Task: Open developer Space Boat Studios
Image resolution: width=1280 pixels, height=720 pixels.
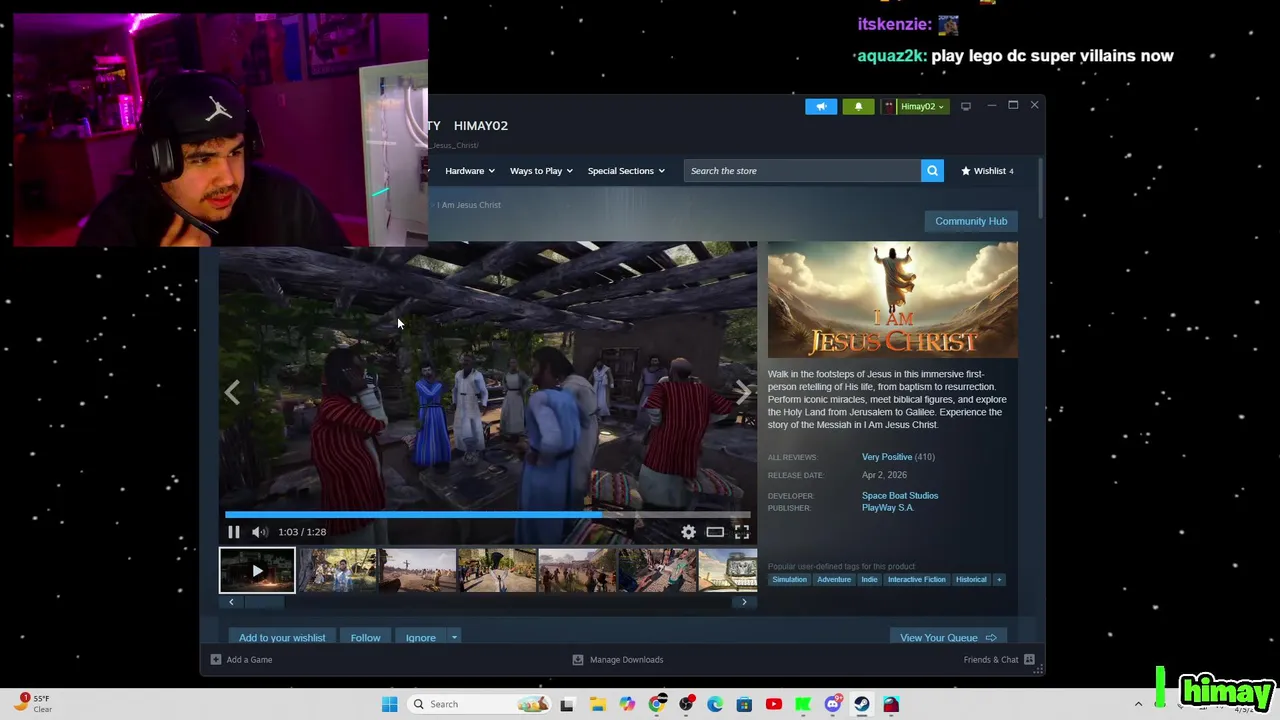Action: pyautogui.click(x=900, y=496)
